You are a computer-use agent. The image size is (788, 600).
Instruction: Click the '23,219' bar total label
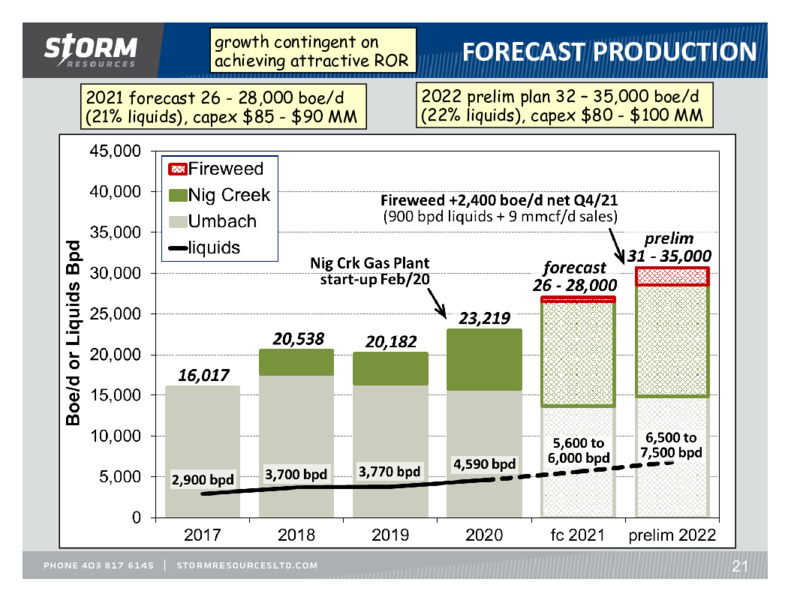(x=484, y=318)
